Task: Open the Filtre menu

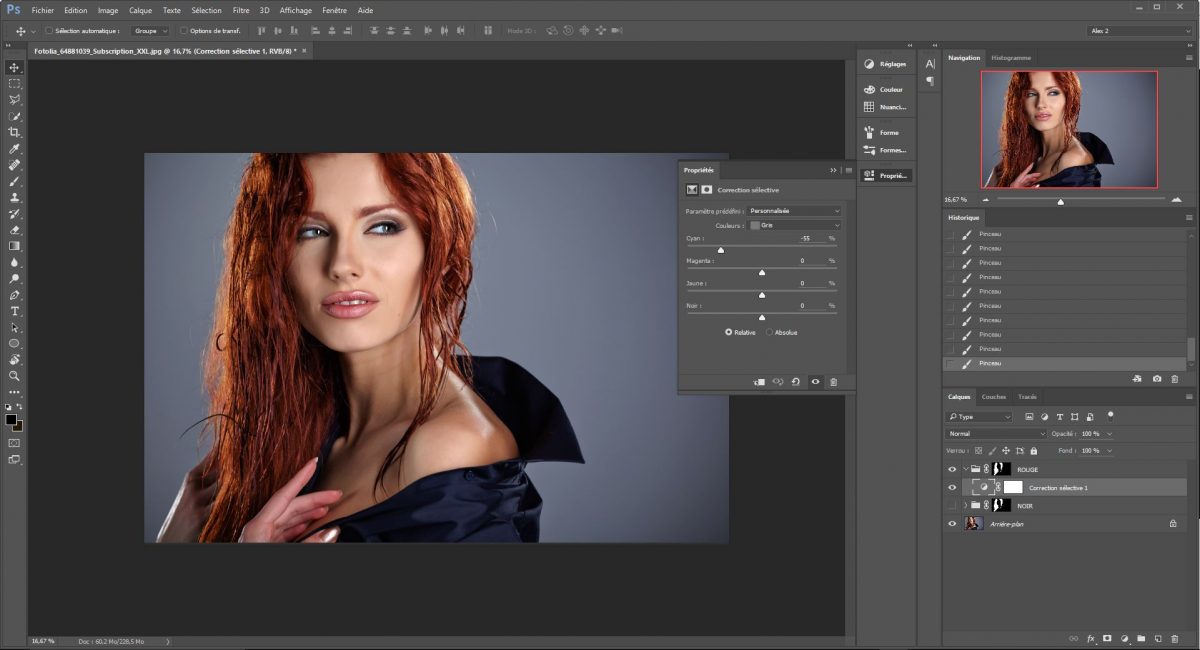Action: pyautogui.click(x=241, y=10)
